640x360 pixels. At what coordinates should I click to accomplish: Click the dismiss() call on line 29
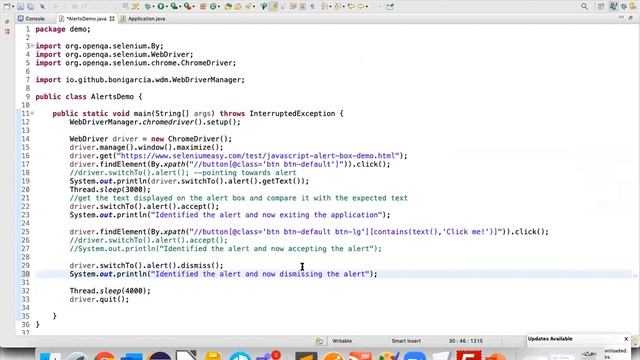click(201, 265)
